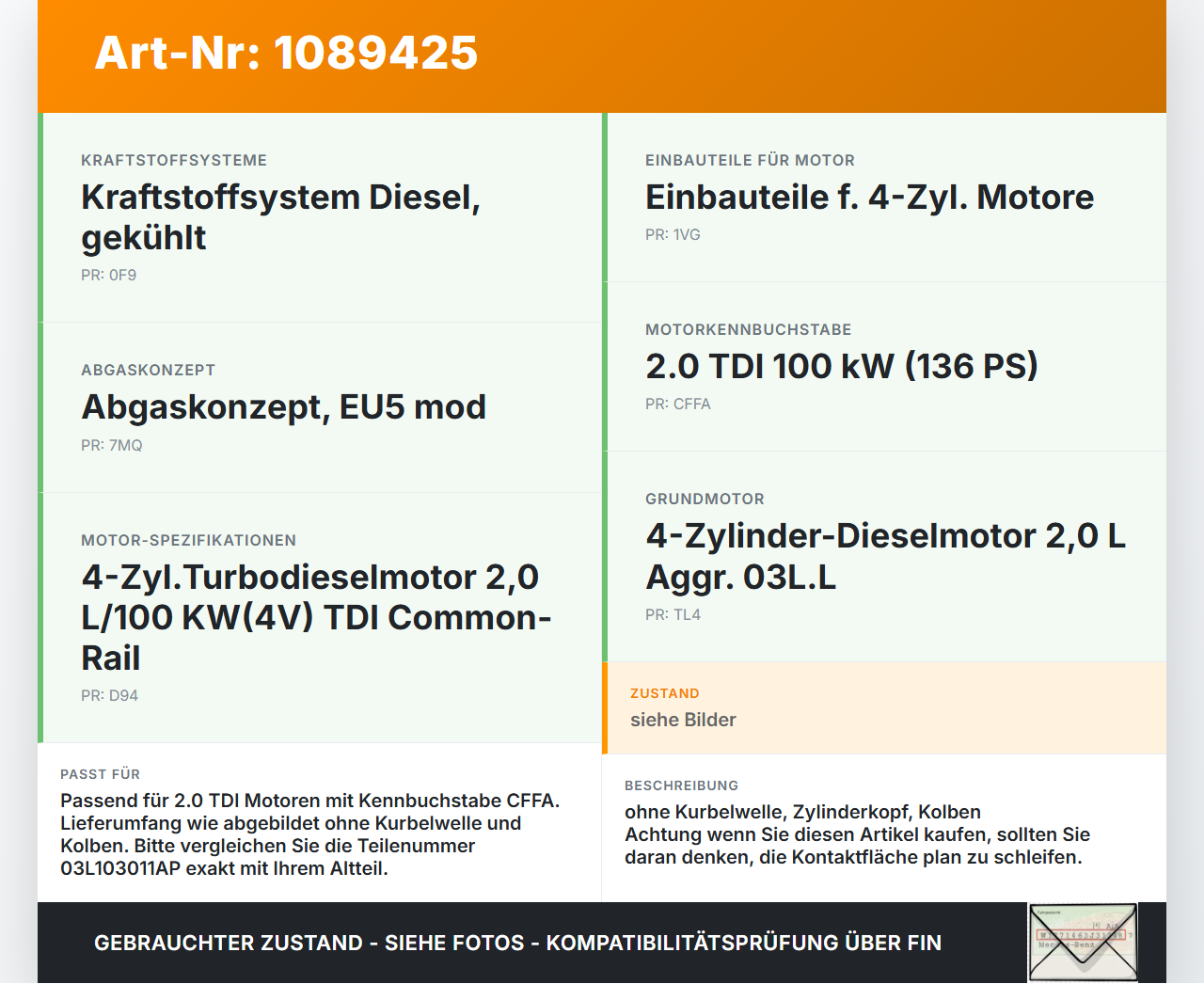Viewport: 1204px width, 984px height.
Task: Click the GEBRAUCHTER ZUSTAND footer banner text
Action: 518,944
